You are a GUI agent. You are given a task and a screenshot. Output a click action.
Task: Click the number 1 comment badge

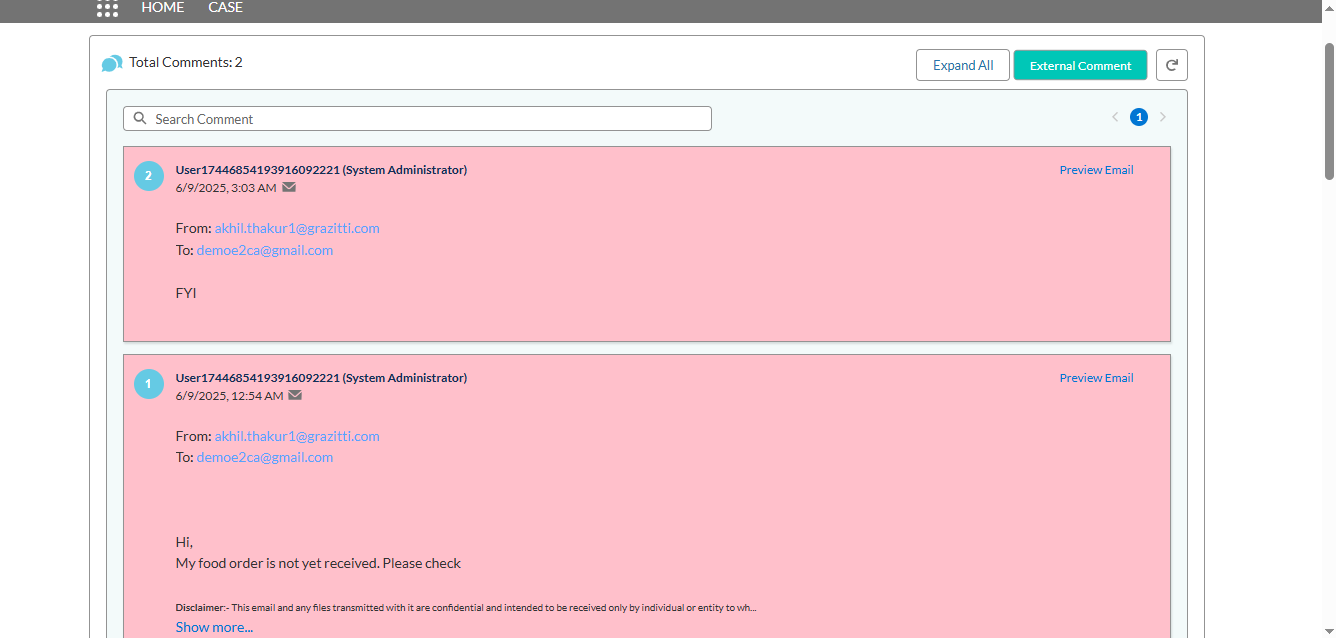coord(149,384)
